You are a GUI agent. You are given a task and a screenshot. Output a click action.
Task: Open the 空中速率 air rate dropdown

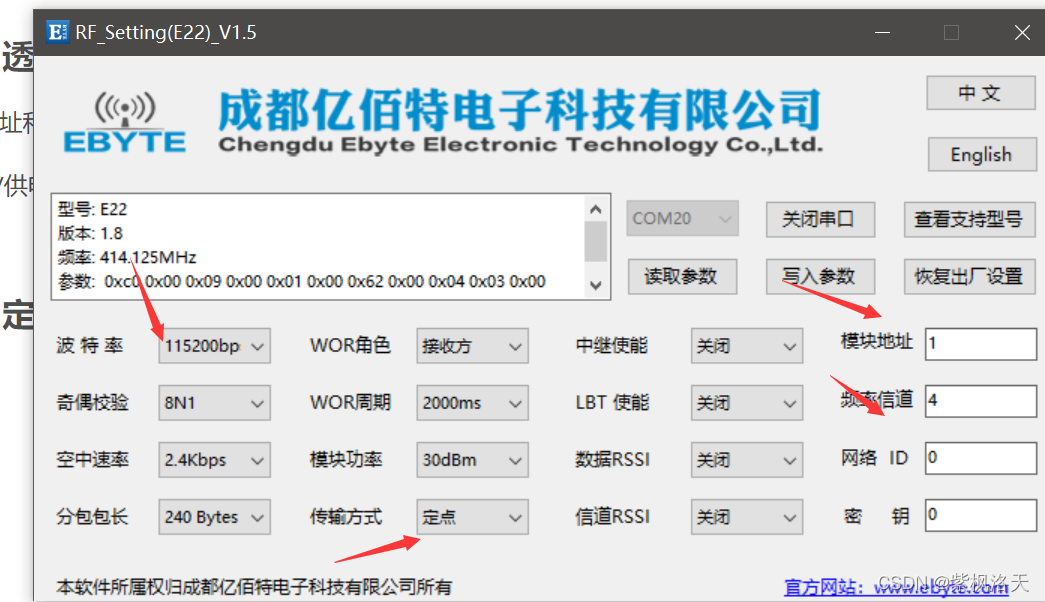point(214,459)
